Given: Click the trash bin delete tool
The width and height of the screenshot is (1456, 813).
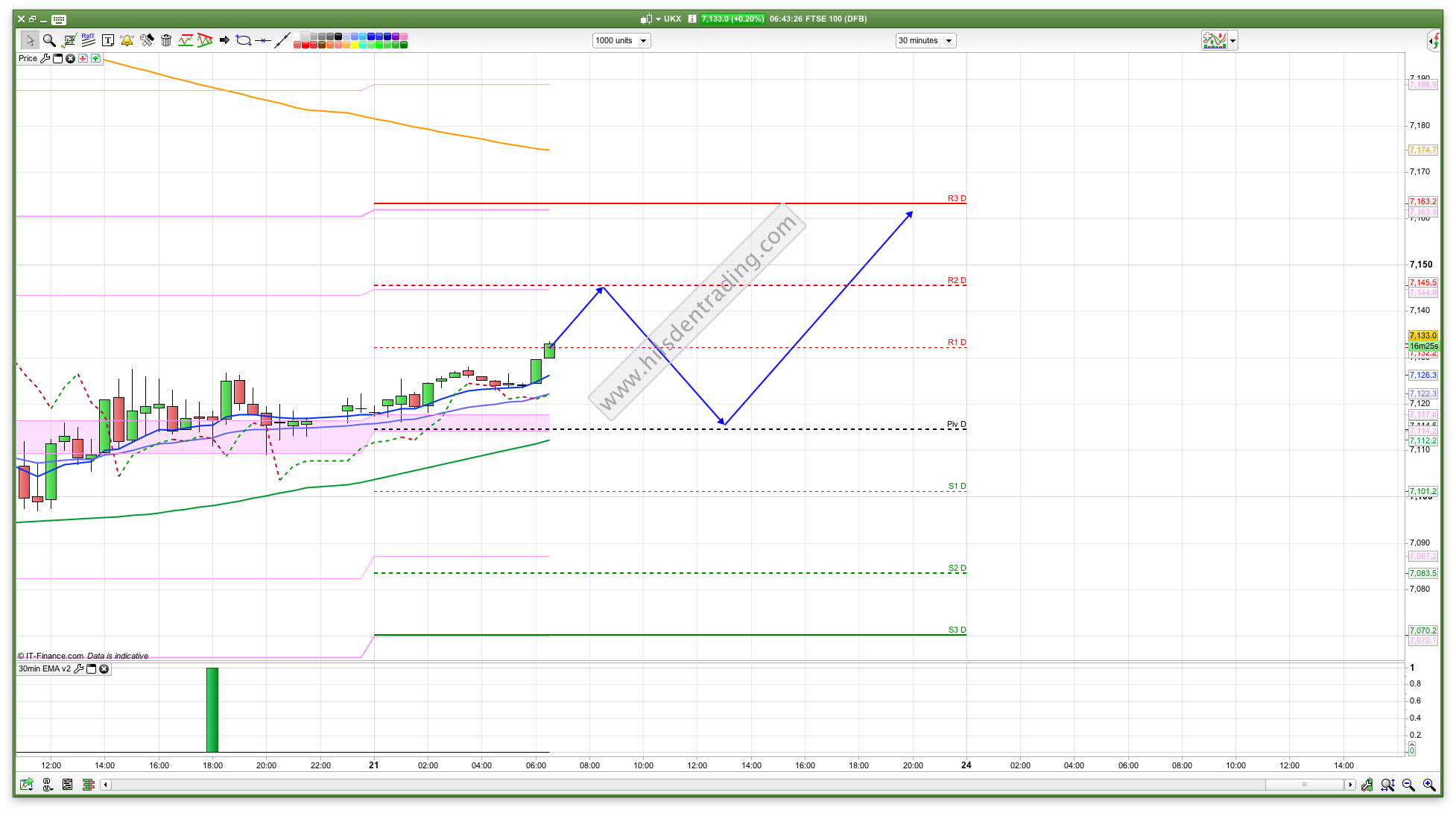Looking at the screenshot, I should [x=166, y=40].
